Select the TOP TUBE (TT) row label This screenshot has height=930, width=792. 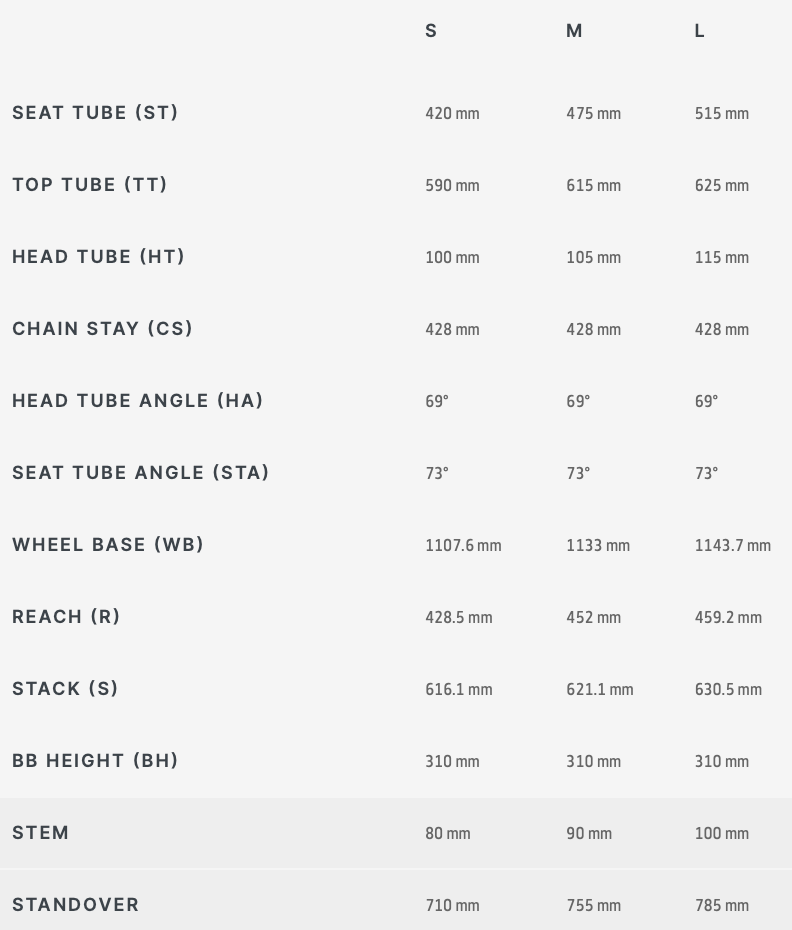[x=90, y=184]
